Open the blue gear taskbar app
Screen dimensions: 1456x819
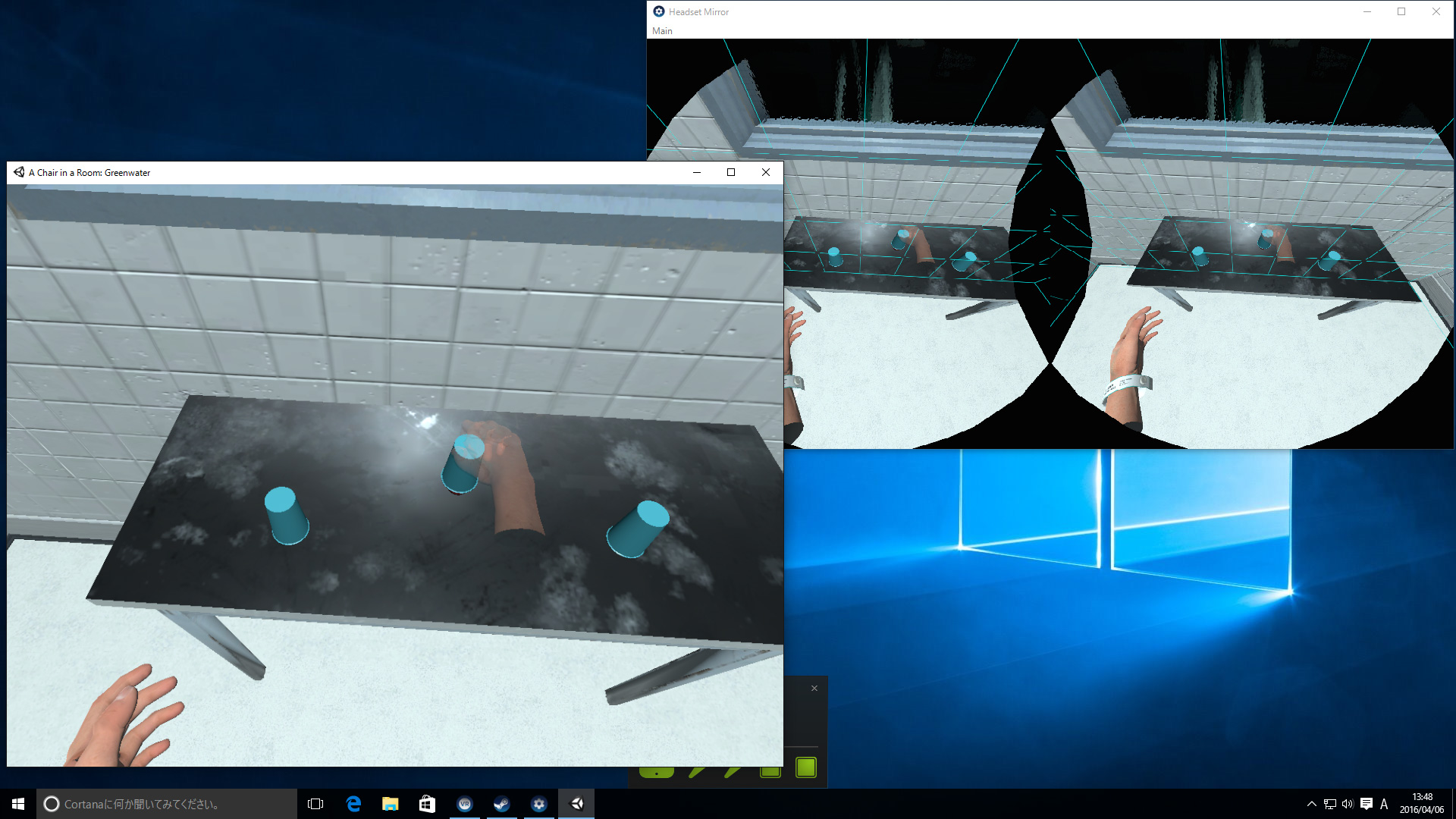538,804
